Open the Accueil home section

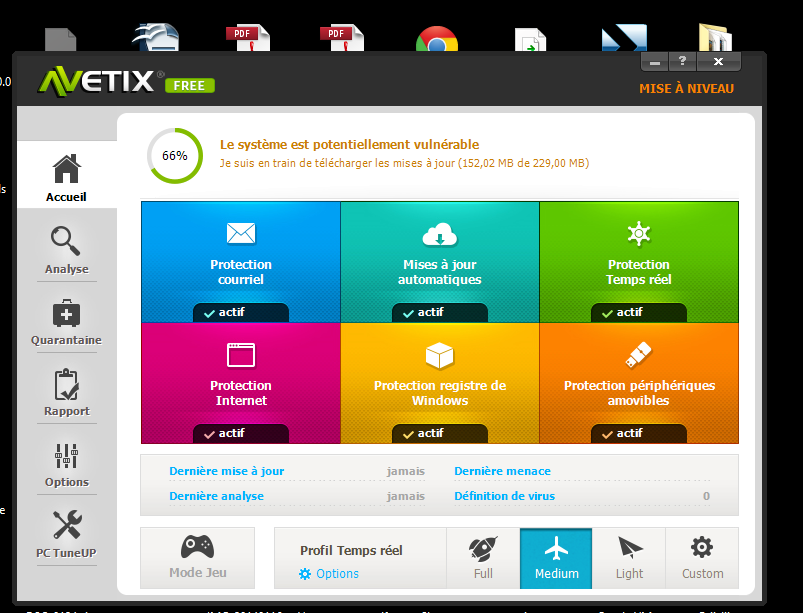[67, 175]
